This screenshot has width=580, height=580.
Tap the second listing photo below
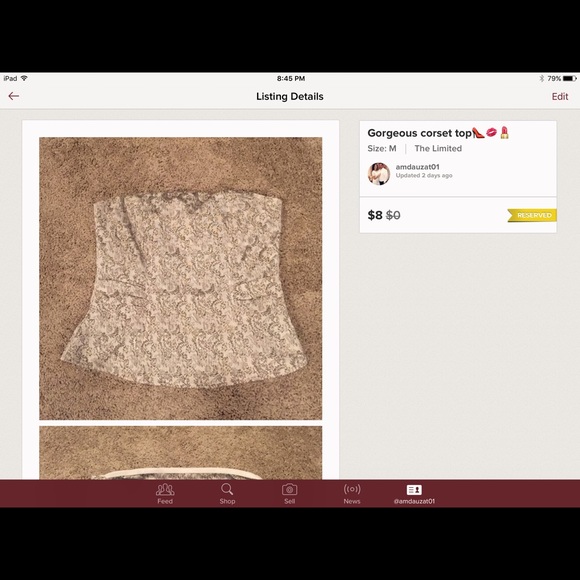click(x=181, y=453)
